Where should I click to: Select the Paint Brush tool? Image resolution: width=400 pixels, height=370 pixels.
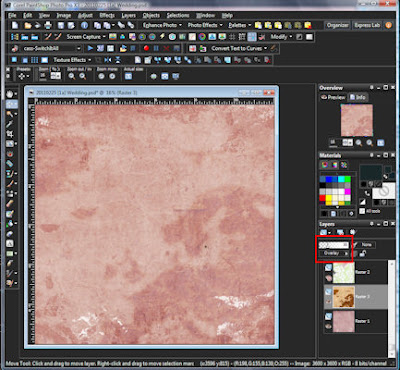(10, 183)
